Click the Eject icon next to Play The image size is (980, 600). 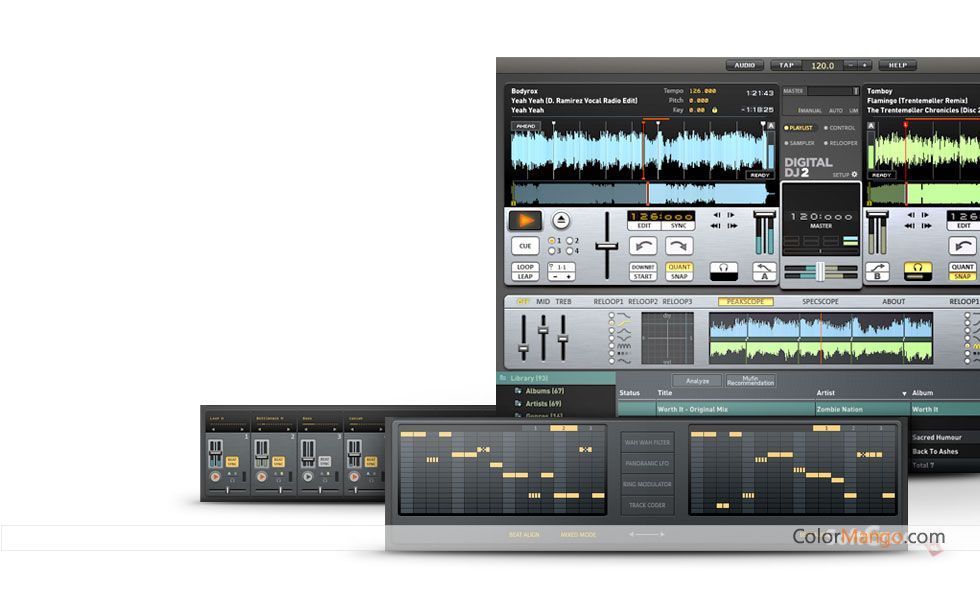[561, 219]
